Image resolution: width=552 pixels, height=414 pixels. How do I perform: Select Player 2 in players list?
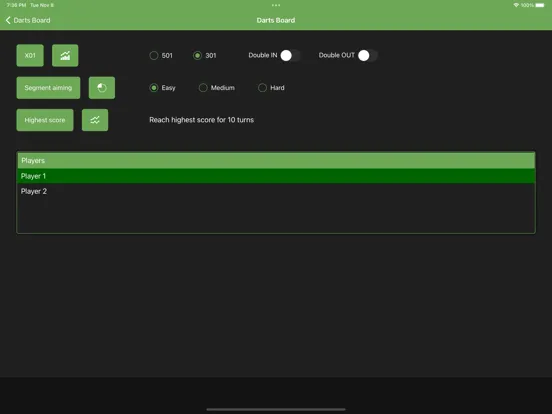pyautogui.click(x=276, y=191)
